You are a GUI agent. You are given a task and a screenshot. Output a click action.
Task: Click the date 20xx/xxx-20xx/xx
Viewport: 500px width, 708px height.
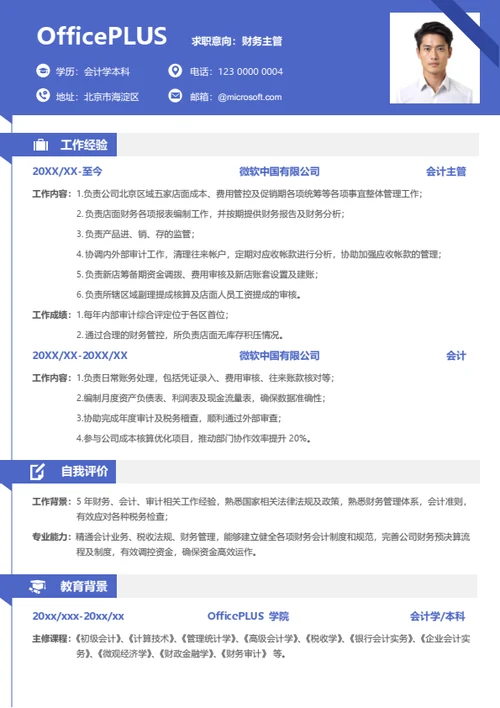click(x=78, y=616)
